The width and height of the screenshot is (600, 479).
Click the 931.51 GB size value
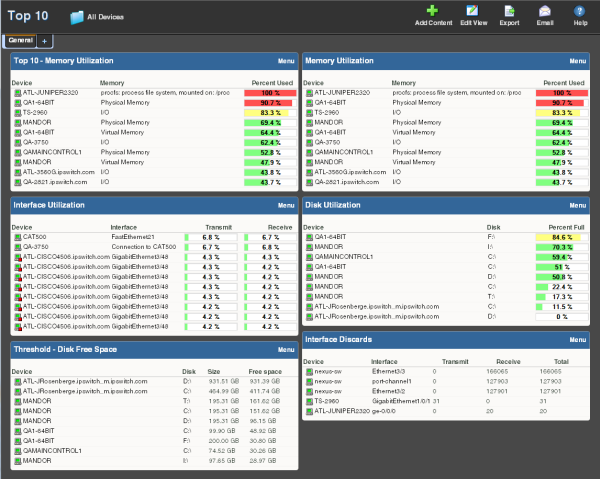click(224, 381)
